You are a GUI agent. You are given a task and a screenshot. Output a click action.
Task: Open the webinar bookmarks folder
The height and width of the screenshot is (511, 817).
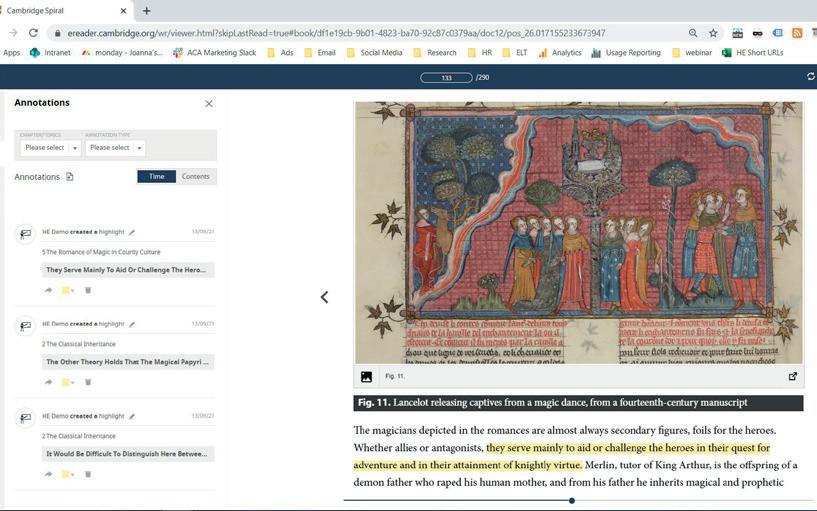692,53
